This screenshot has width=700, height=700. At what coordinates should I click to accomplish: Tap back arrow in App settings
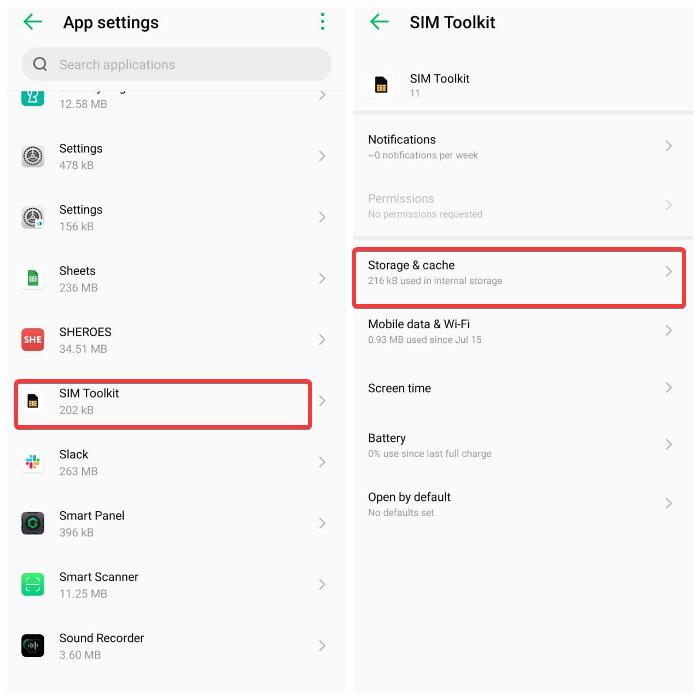[x=33, y=21]
